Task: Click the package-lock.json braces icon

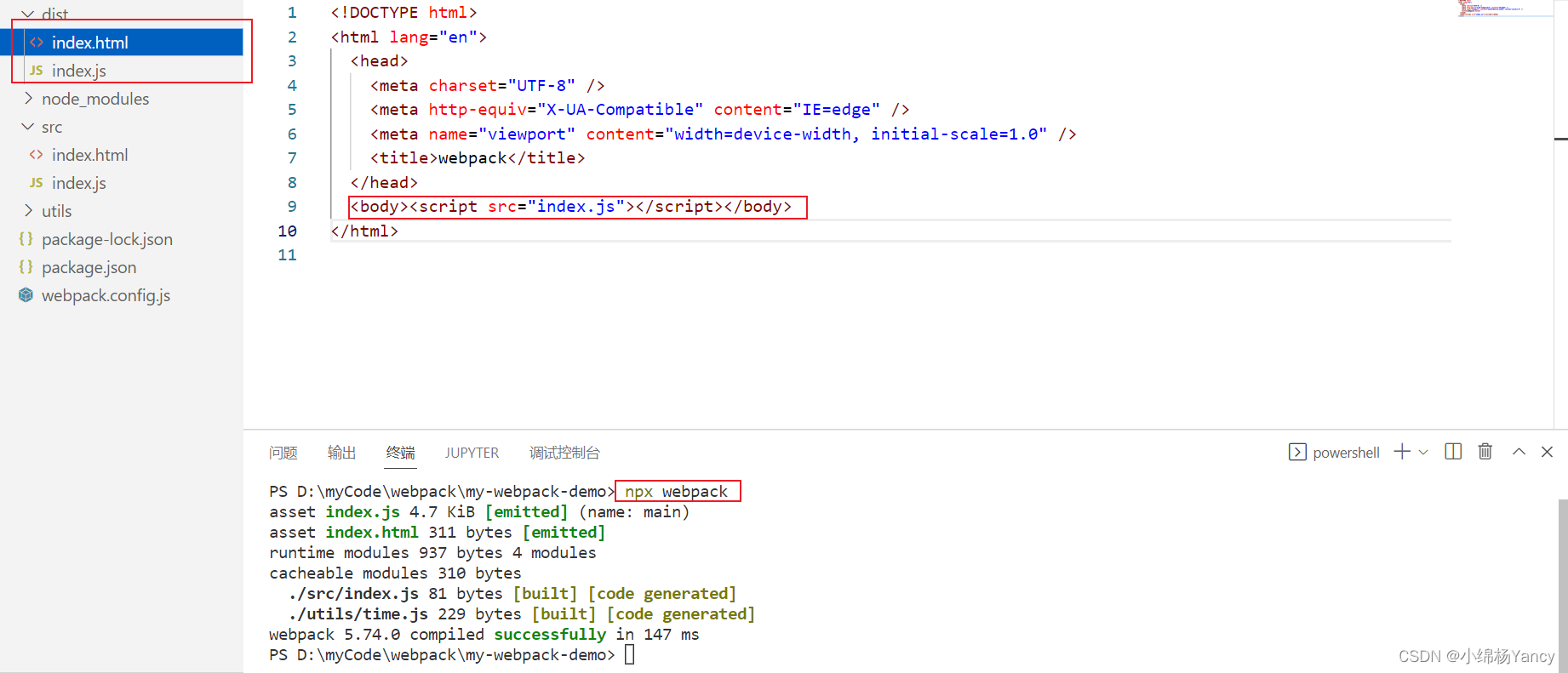Action: (x=26, y=239)
